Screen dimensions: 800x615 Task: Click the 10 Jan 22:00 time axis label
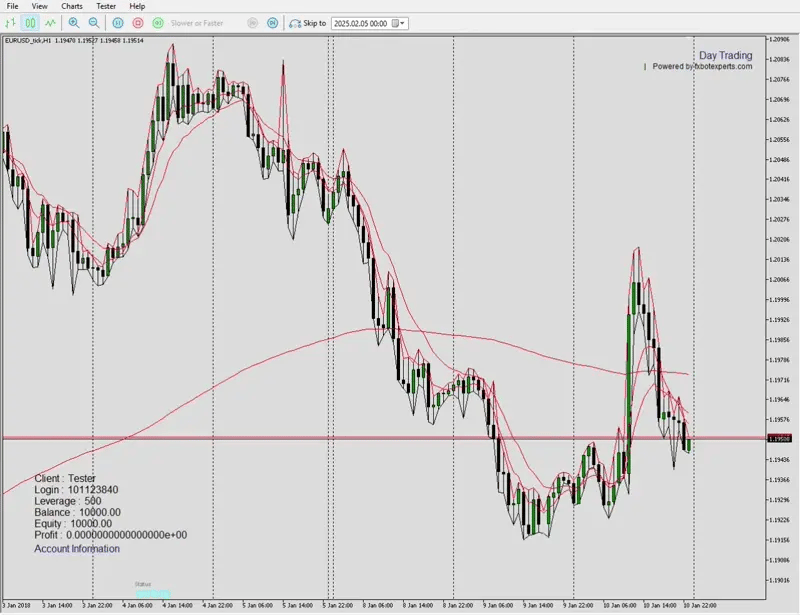(699, 605)
